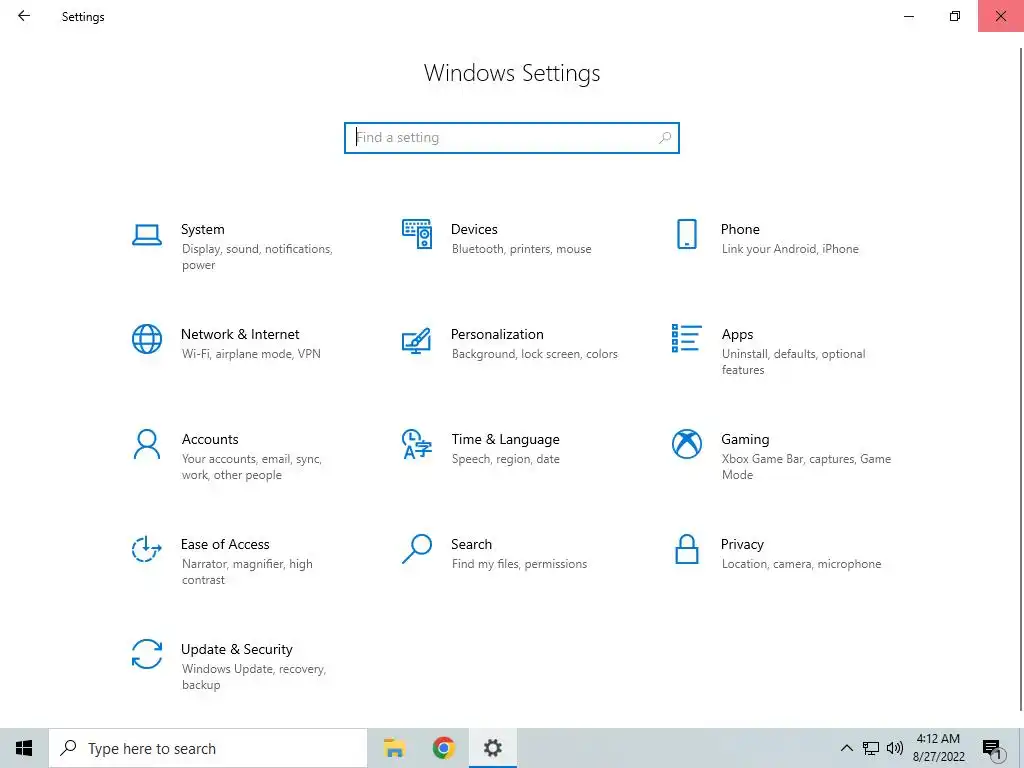Viewport: 1024px width, 768px height.
Task: Click "Your accounts, email, sync, work, other people"
Action: pyautogui.click(x=252, y=467)
